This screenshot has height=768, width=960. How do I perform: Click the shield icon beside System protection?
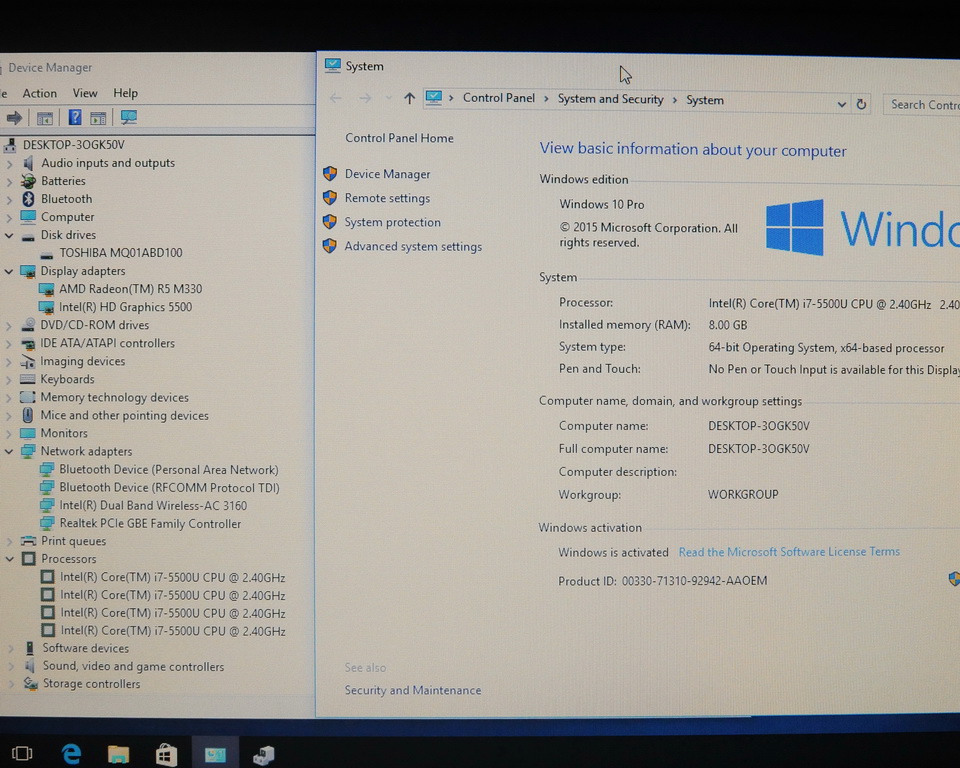tap(330, 222)
